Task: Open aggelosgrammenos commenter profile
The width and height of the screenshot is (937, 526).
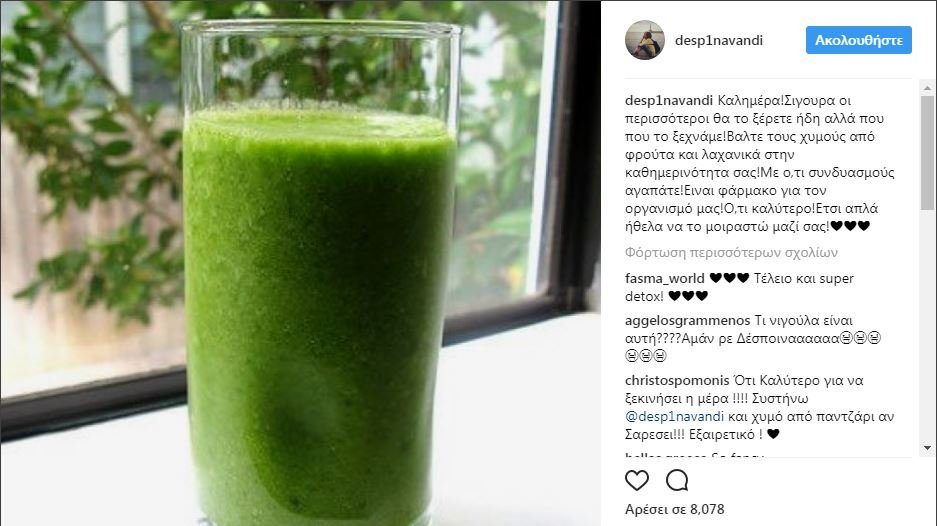Action: pos(687,320)
